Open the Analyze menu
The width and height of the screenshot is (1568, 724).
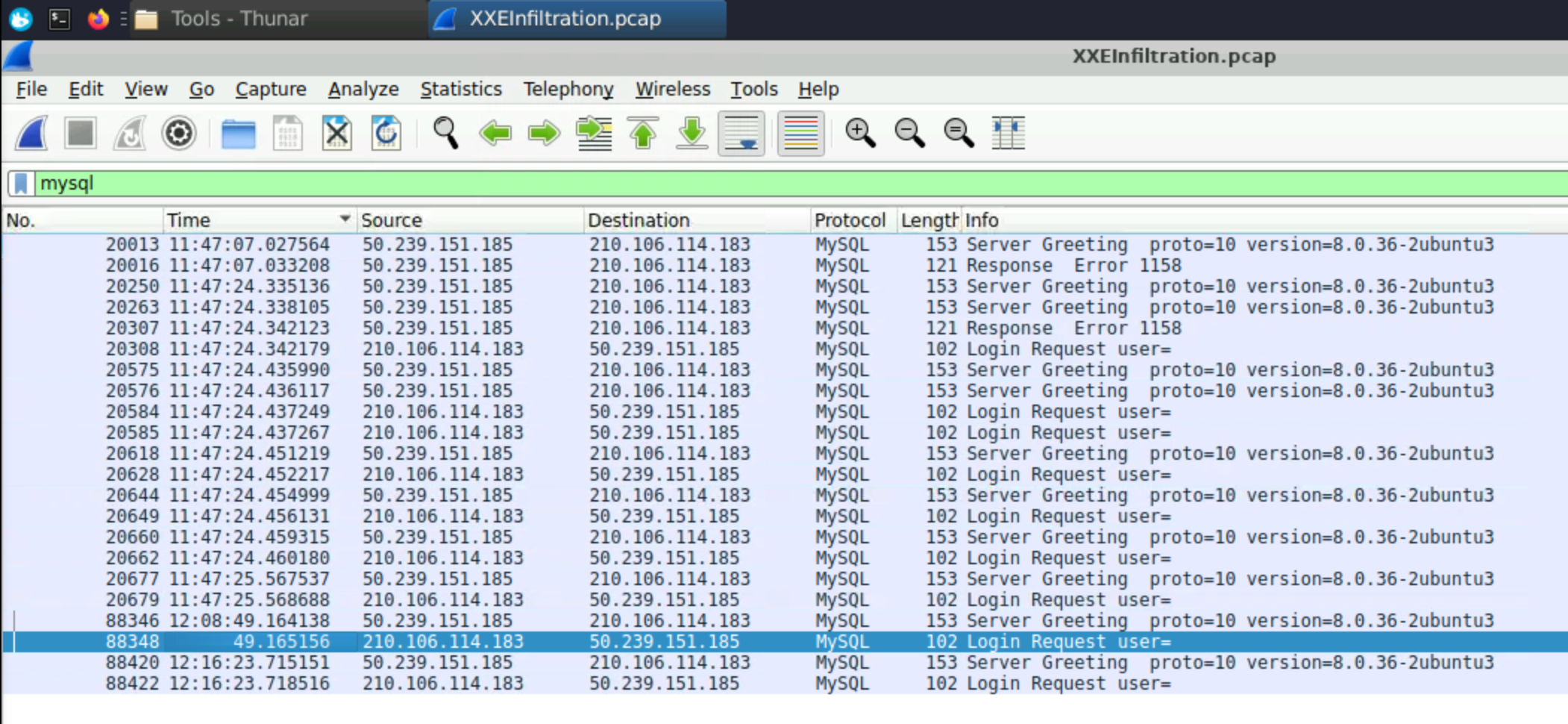coord(363,90)
